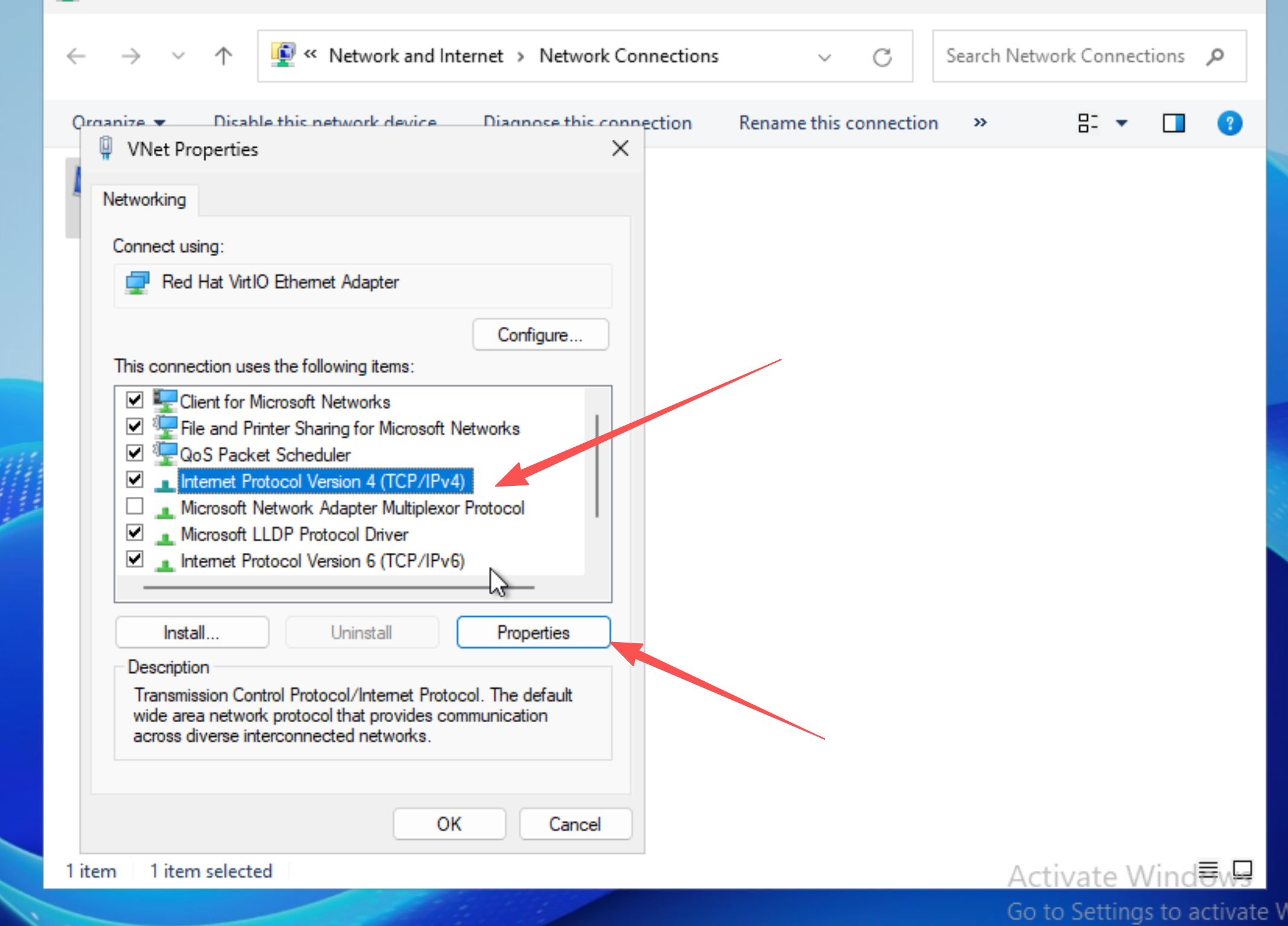Go back in Network Connections window

[x=76, y=57]
